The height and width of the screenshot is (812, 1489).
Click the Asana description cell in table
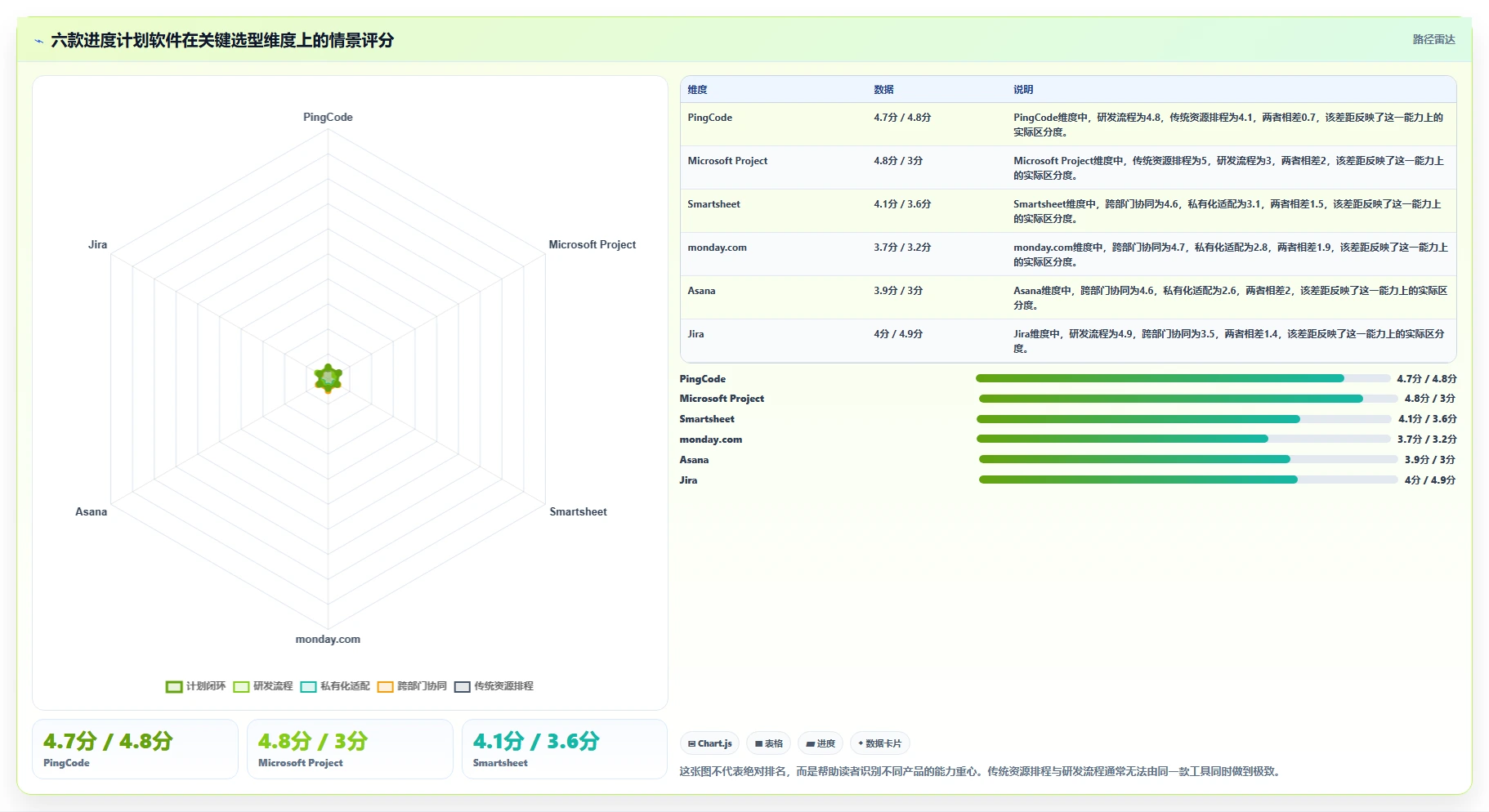pyautogui.click(x=1230, y=298)
